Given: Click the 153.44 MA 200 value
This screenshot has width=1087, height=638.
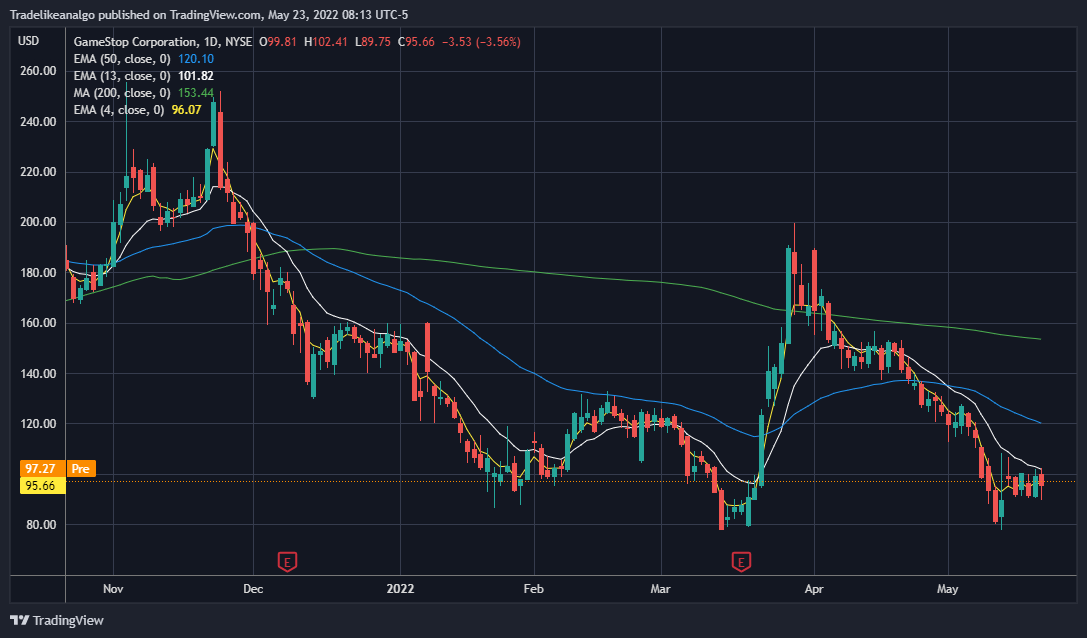Looking at the screenshot, I should pyautogui.click(x=196, y=93).
